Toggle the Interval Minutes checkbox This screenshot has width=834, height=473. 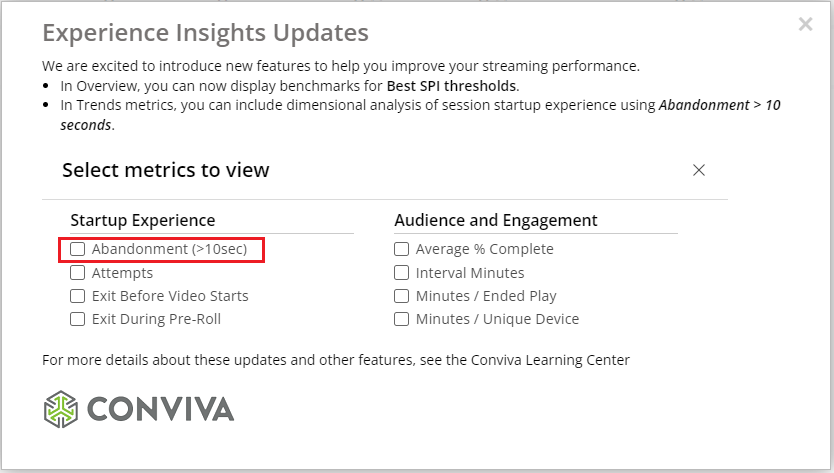tap(402, 273)
